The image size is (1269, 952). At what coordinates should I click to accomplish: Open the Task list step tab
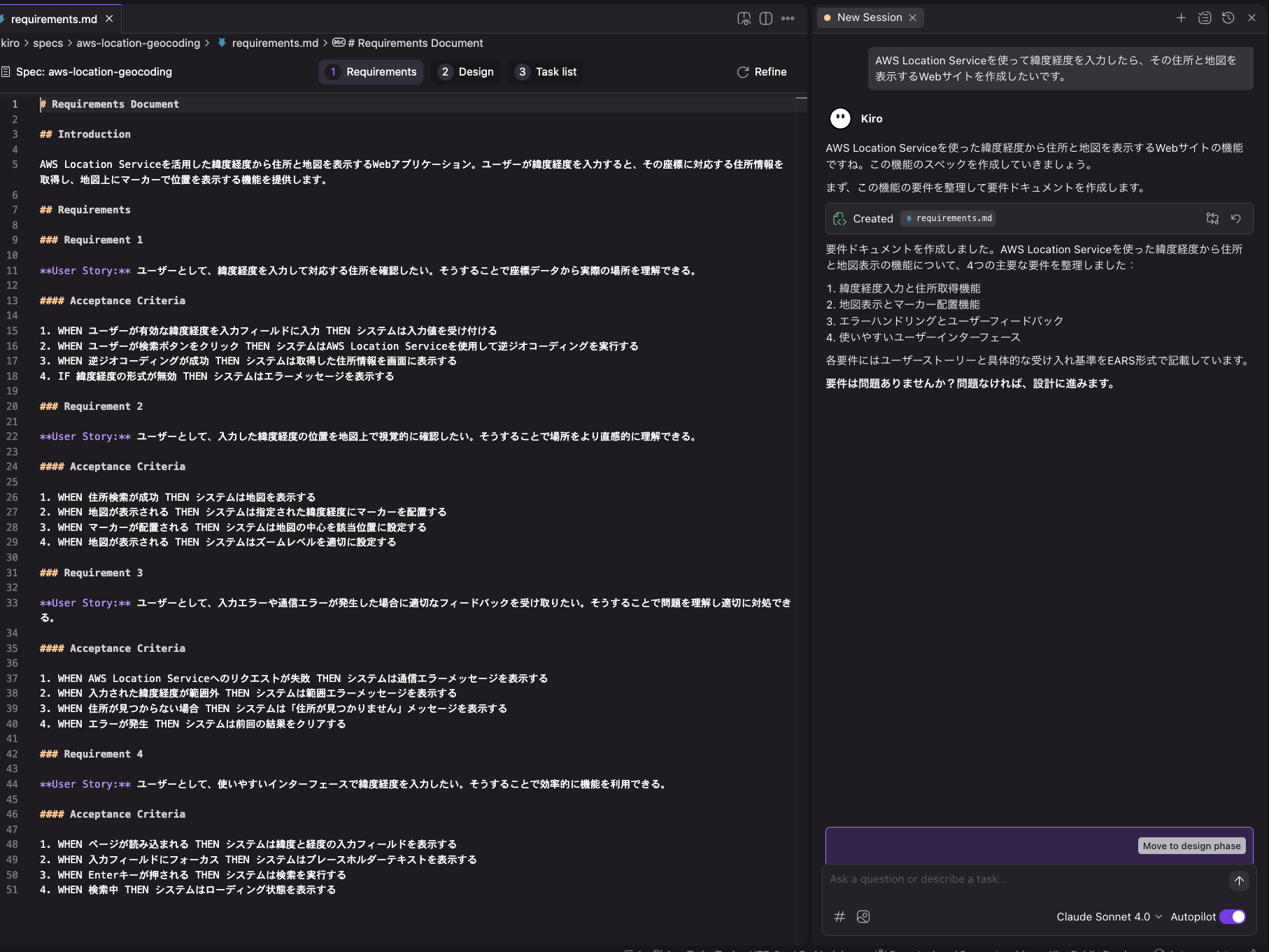click(546, 72)
